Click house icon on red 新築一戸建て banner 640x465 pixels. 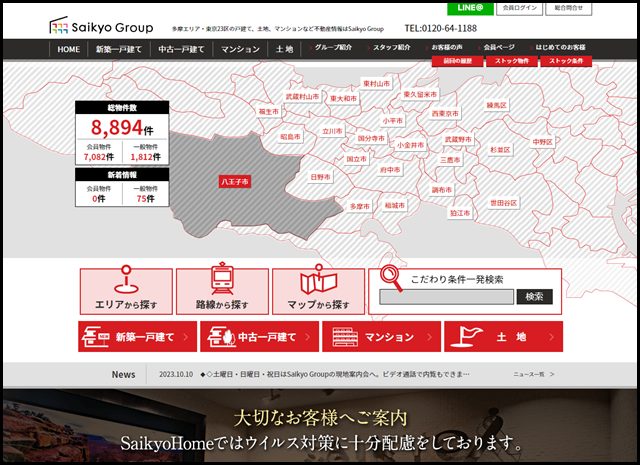96,337
